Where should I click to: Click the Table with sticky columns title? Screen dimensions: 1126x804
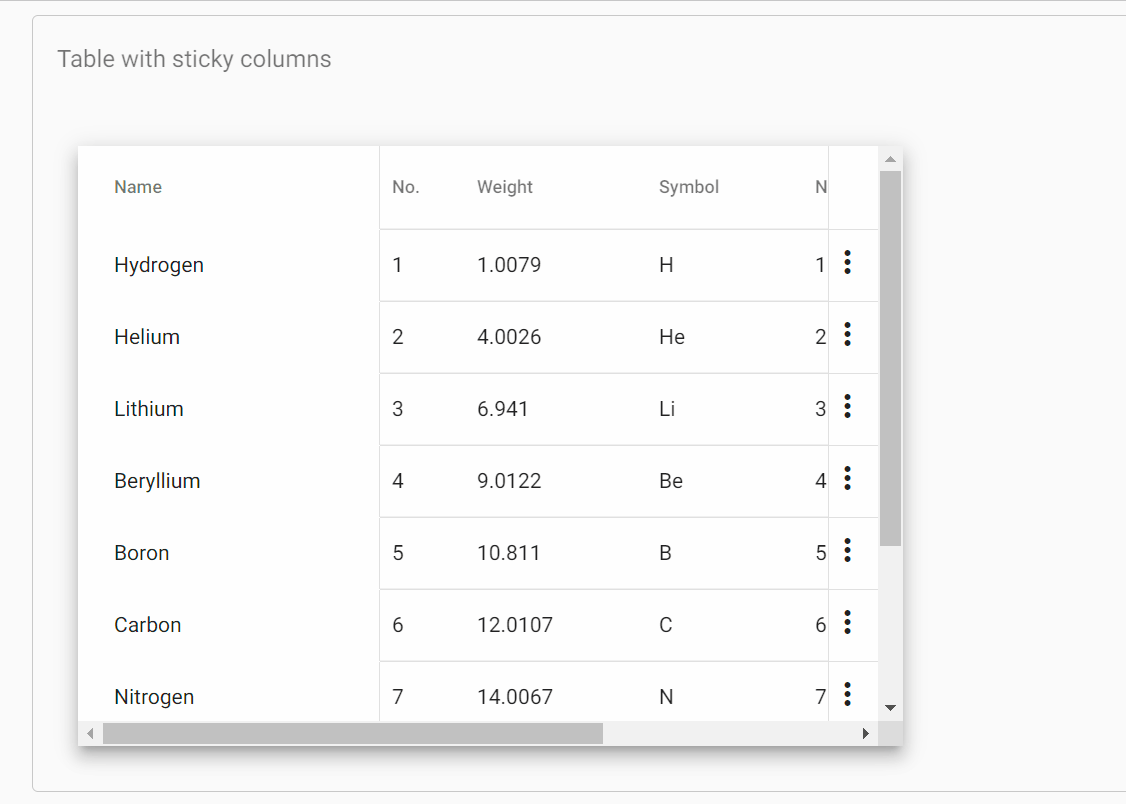coord(193,59)
